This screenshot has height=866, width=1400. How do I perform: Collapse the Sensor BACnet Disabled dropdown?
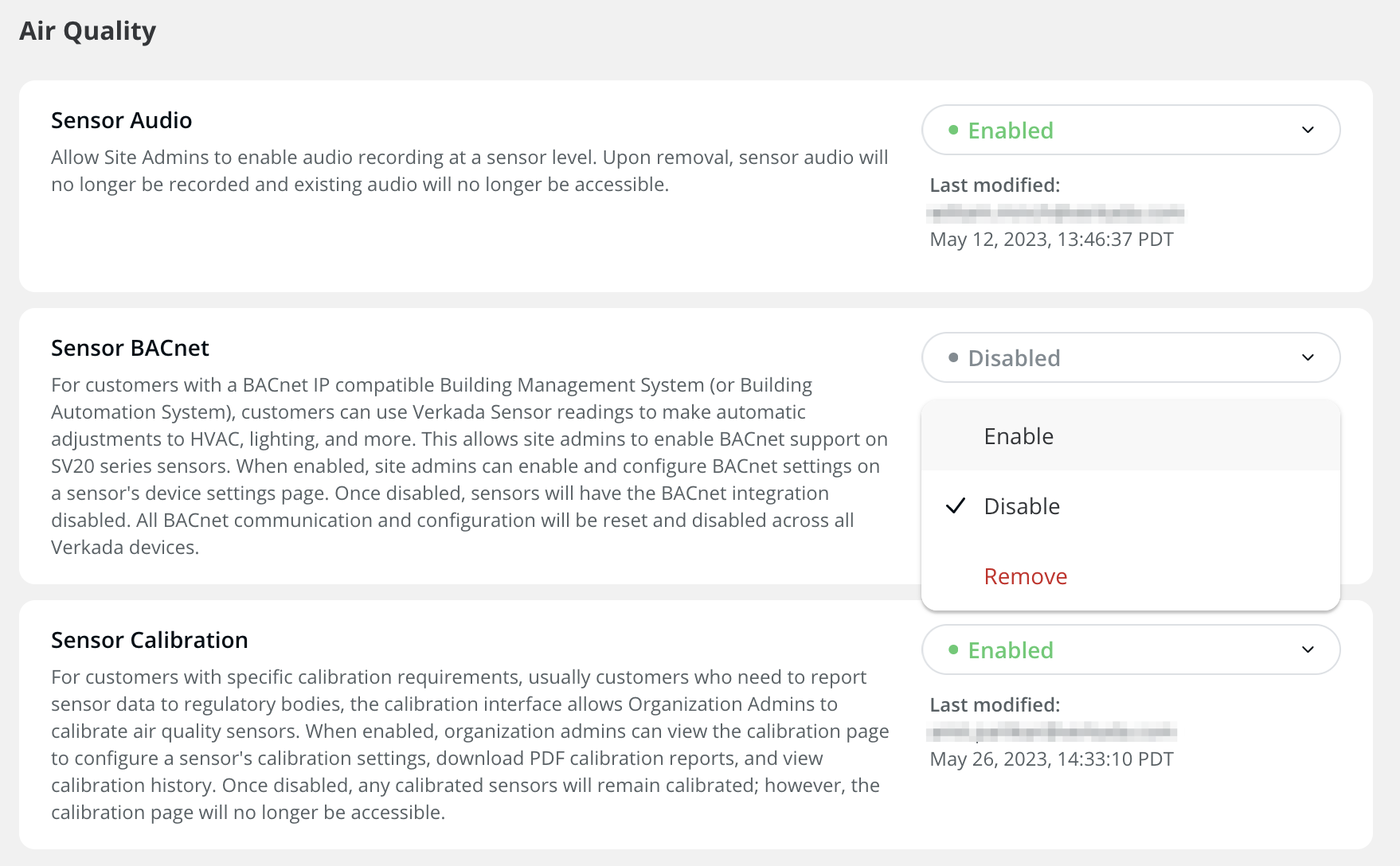pos(1130,357)
